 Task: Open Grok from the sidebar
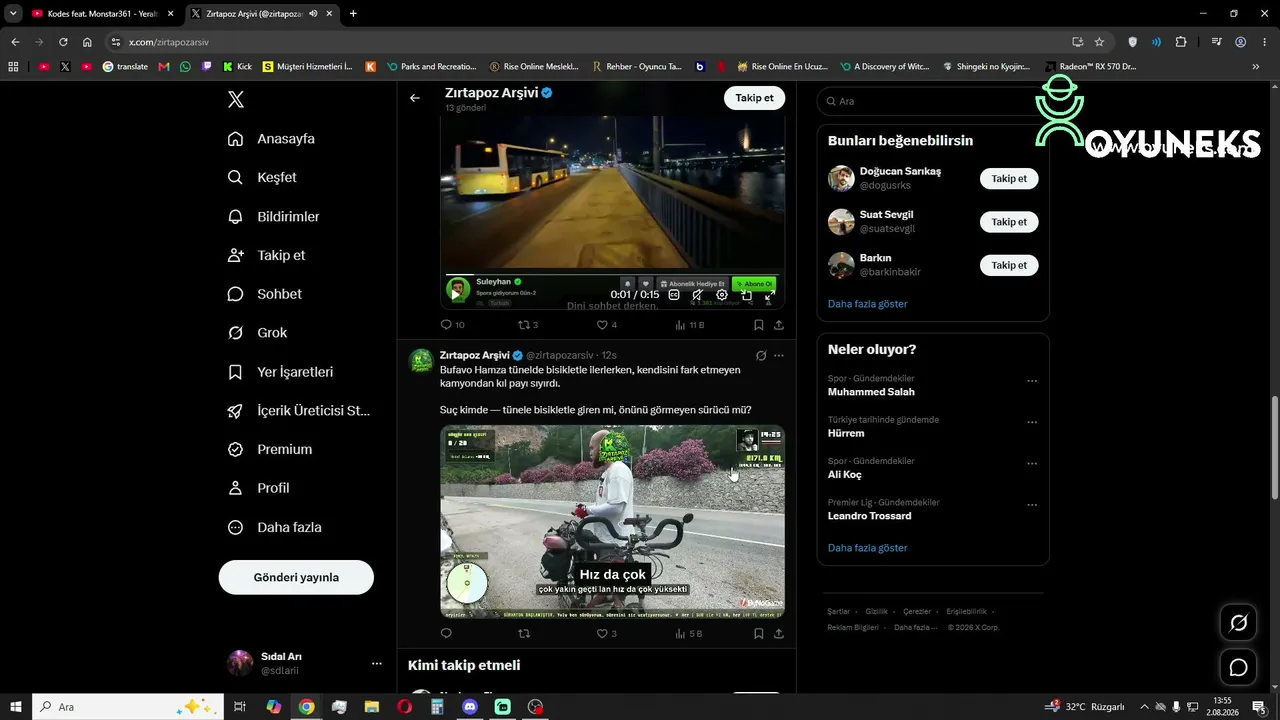[x=258, y=333]
